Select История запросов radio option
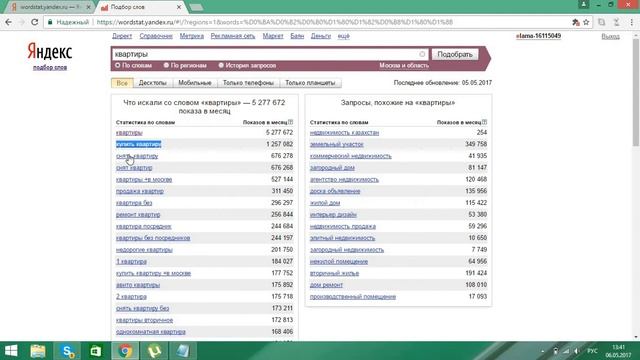640x360 pixels. pos(221,65)
